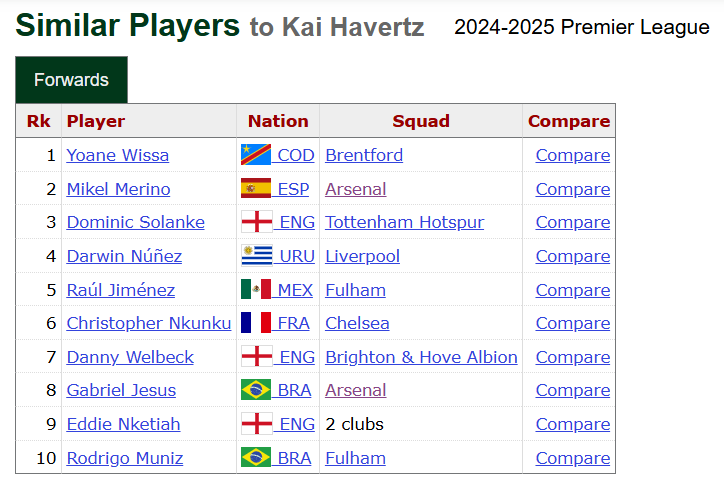Sort table by the Player column header
Screen dimensions: 724x497
pyautogui.click(x=96, y=121)
